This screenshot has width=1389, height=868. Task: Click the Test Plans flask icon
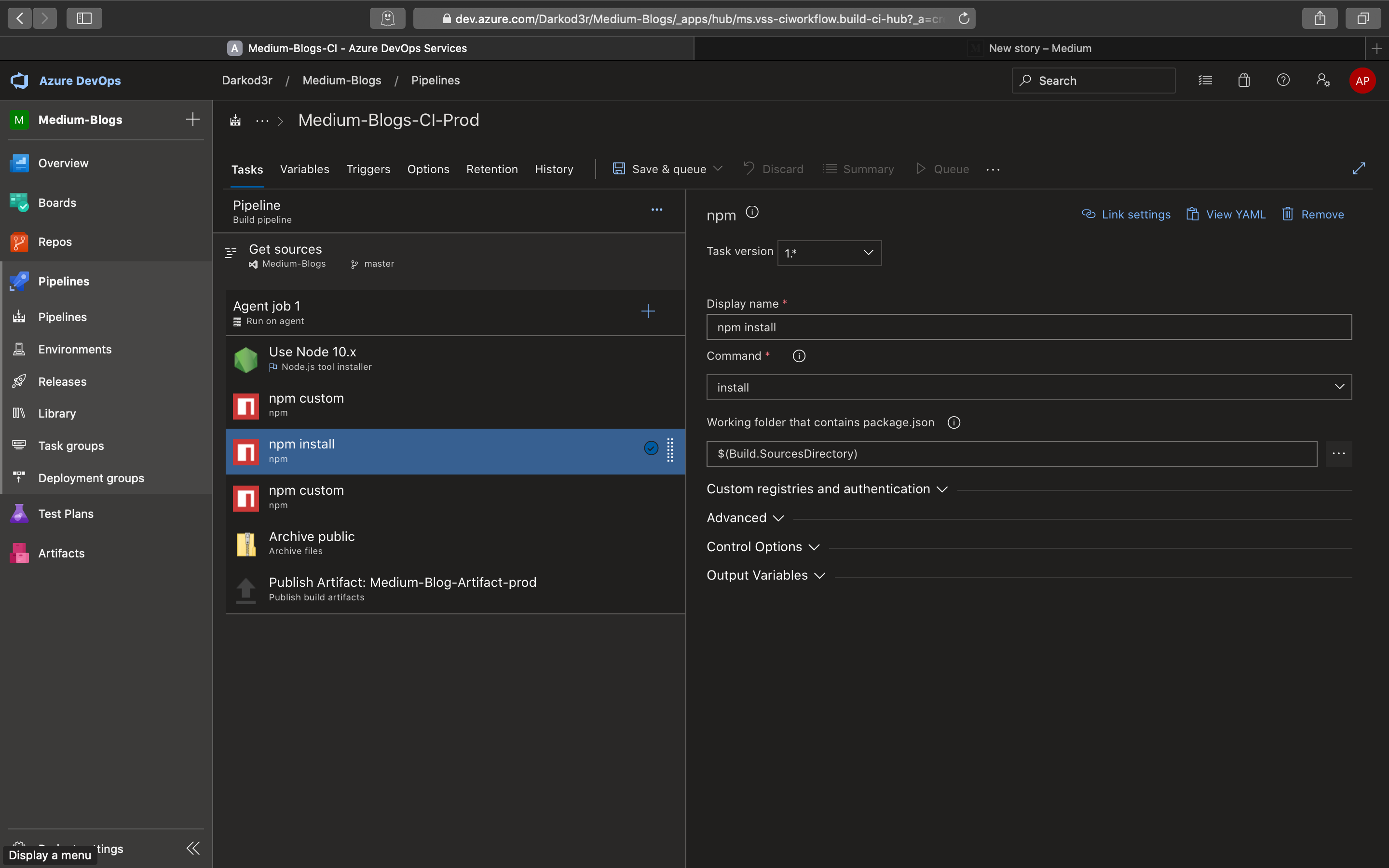pyautogui.click(x=19, y=514)
